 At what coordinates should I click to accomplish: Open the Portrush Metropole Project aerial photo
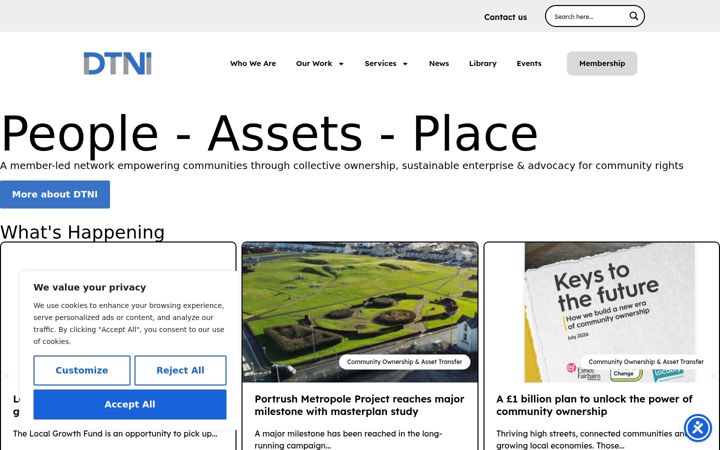coord(360,312)
